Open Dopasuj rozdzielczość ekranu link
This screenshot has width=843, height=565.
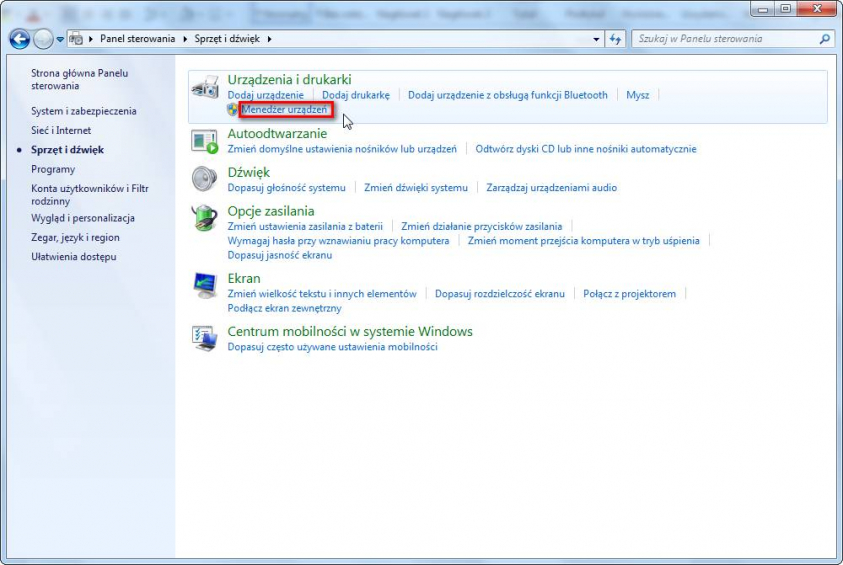coord(499,294)
